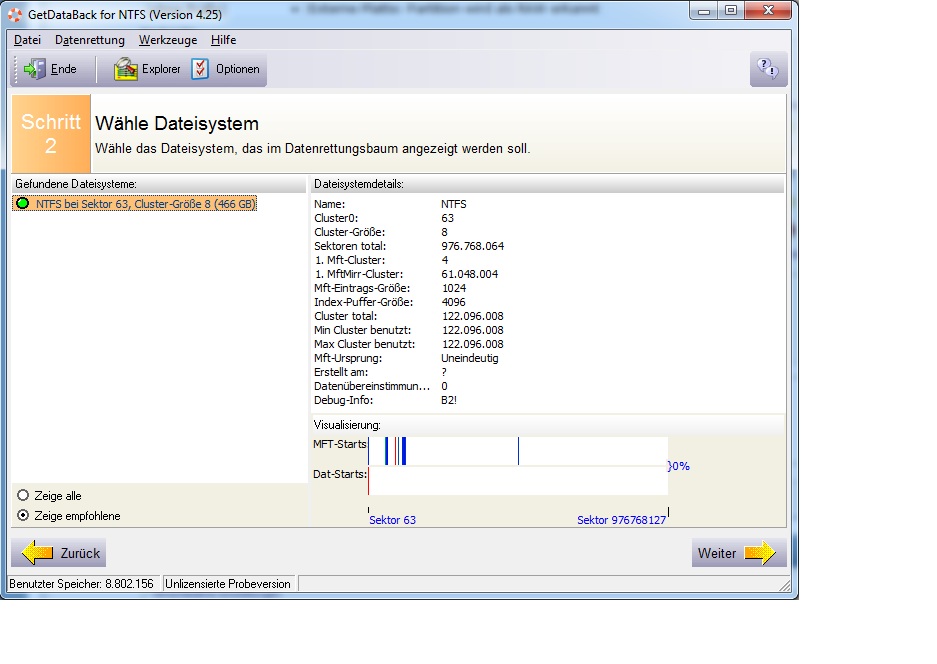Open the Datenrettung menu
This screenshot has height=664, width=937.
click(x=90, y=40)
